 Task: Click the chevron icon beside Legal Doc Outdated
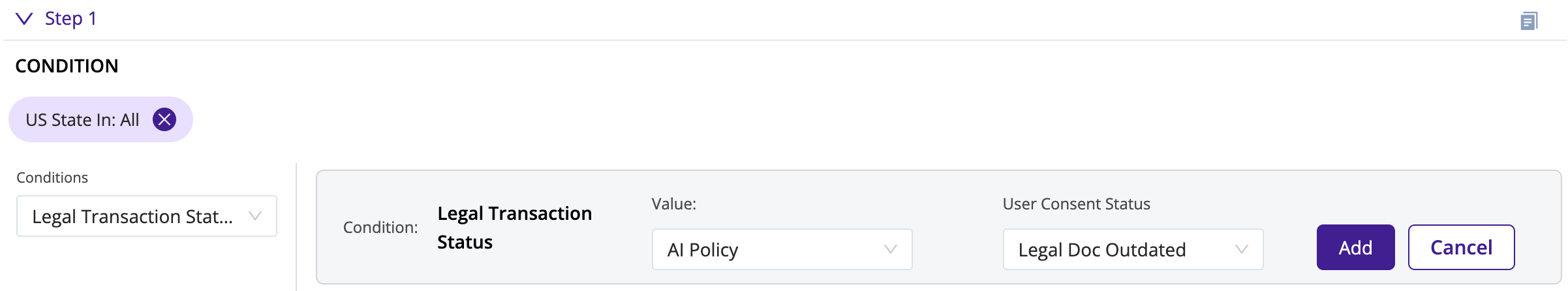[1241, 249]
